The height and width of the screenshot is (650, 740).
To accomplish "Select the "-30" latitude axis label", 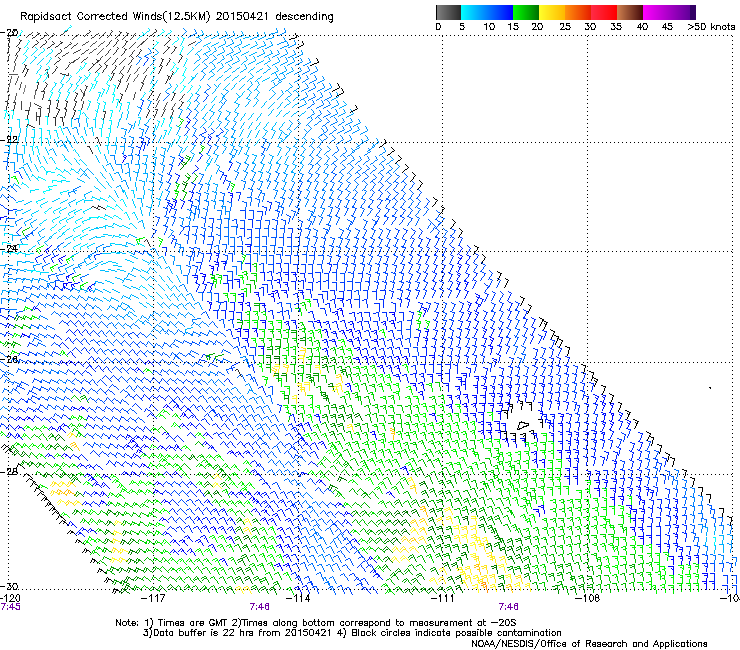I will point(9,586).
